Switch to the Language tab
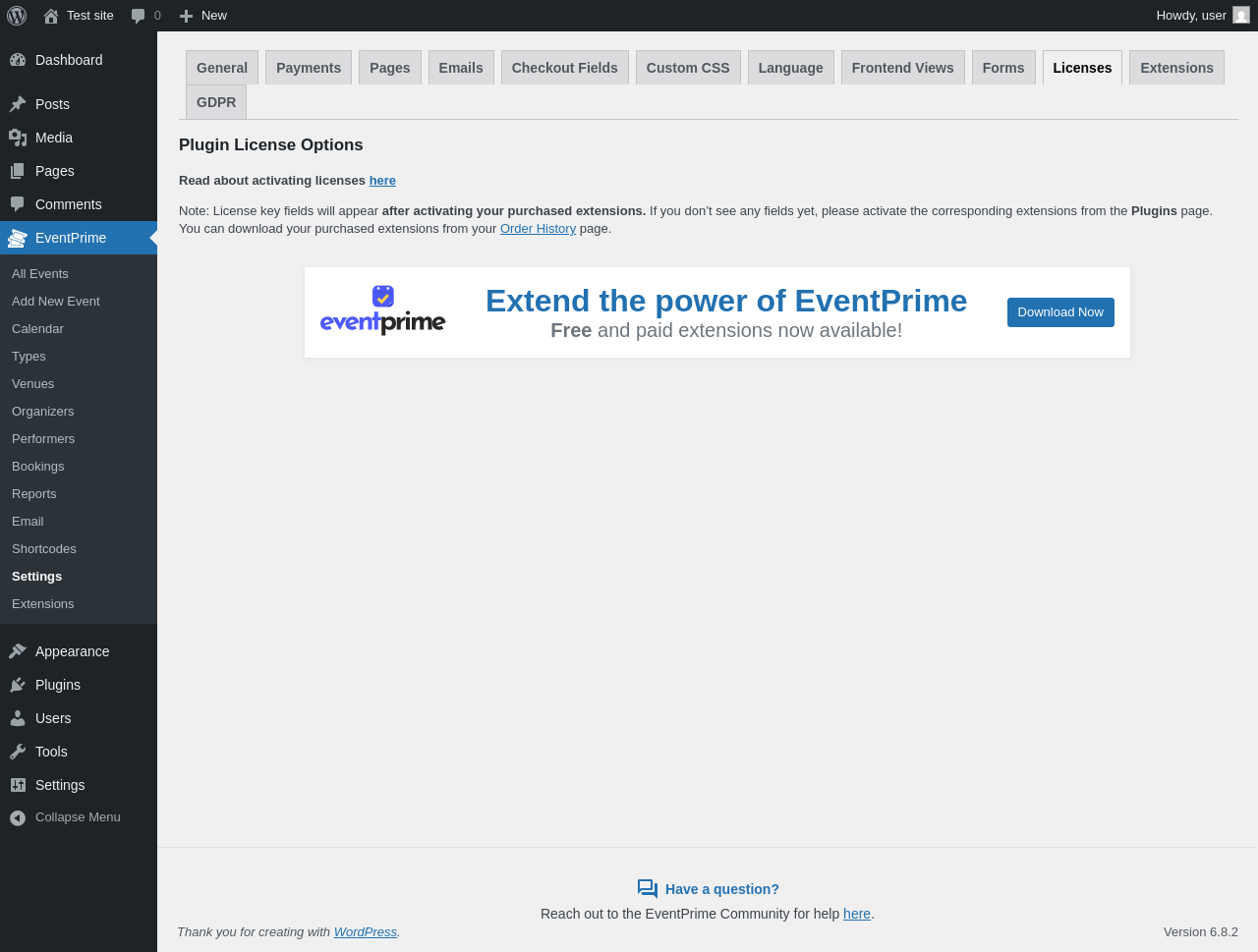The width and height of the screenshot is (1258, 952). tap(791, 68)
